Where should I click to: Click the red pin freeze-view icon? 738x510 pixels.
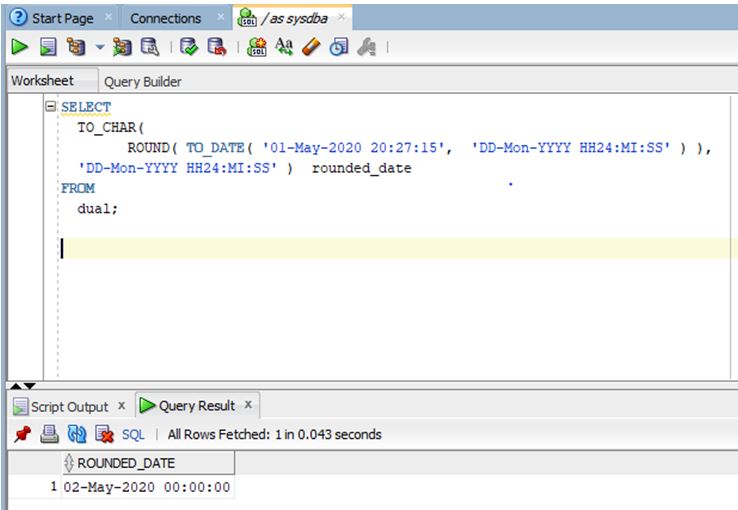[x=22, y=434]
